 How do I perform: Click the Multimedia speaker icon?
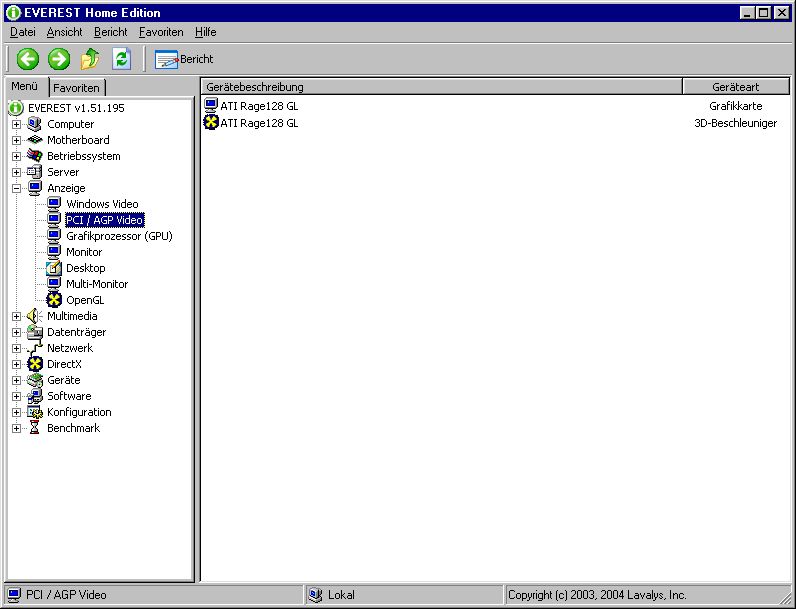click(35, 316)
